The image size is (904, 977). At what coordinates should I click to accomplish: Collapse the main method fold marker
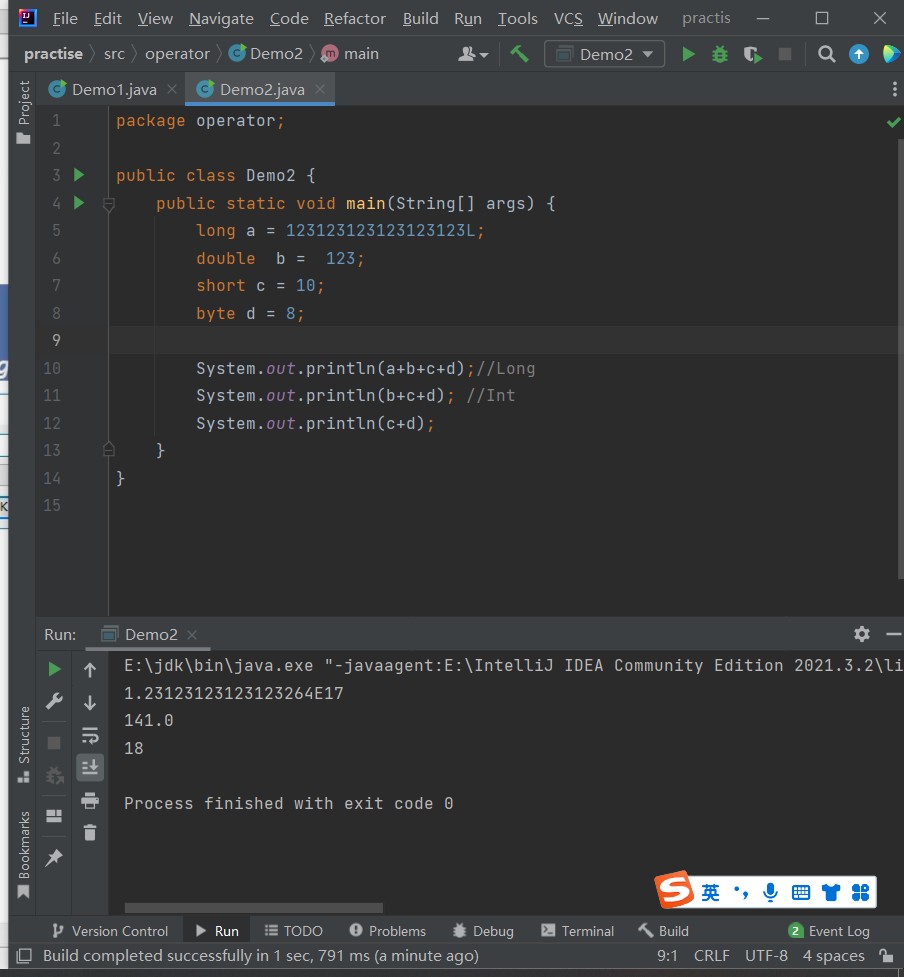click(108, 204)
